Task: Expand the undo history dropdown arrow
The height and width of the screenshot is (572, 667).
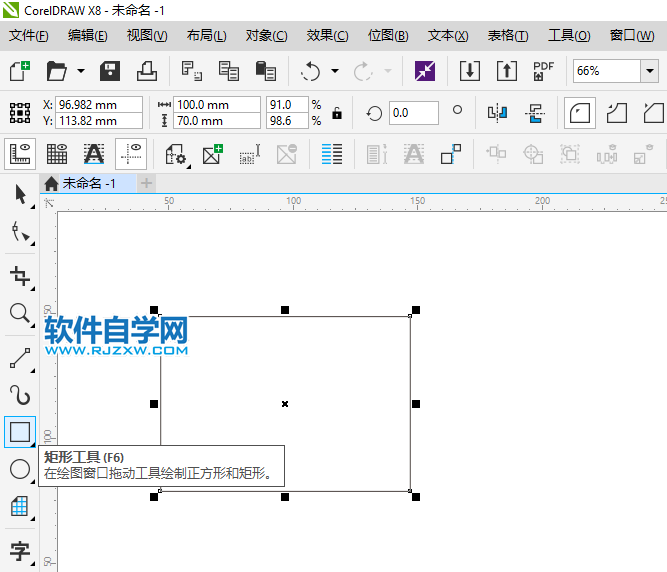Action: point(335,71)
